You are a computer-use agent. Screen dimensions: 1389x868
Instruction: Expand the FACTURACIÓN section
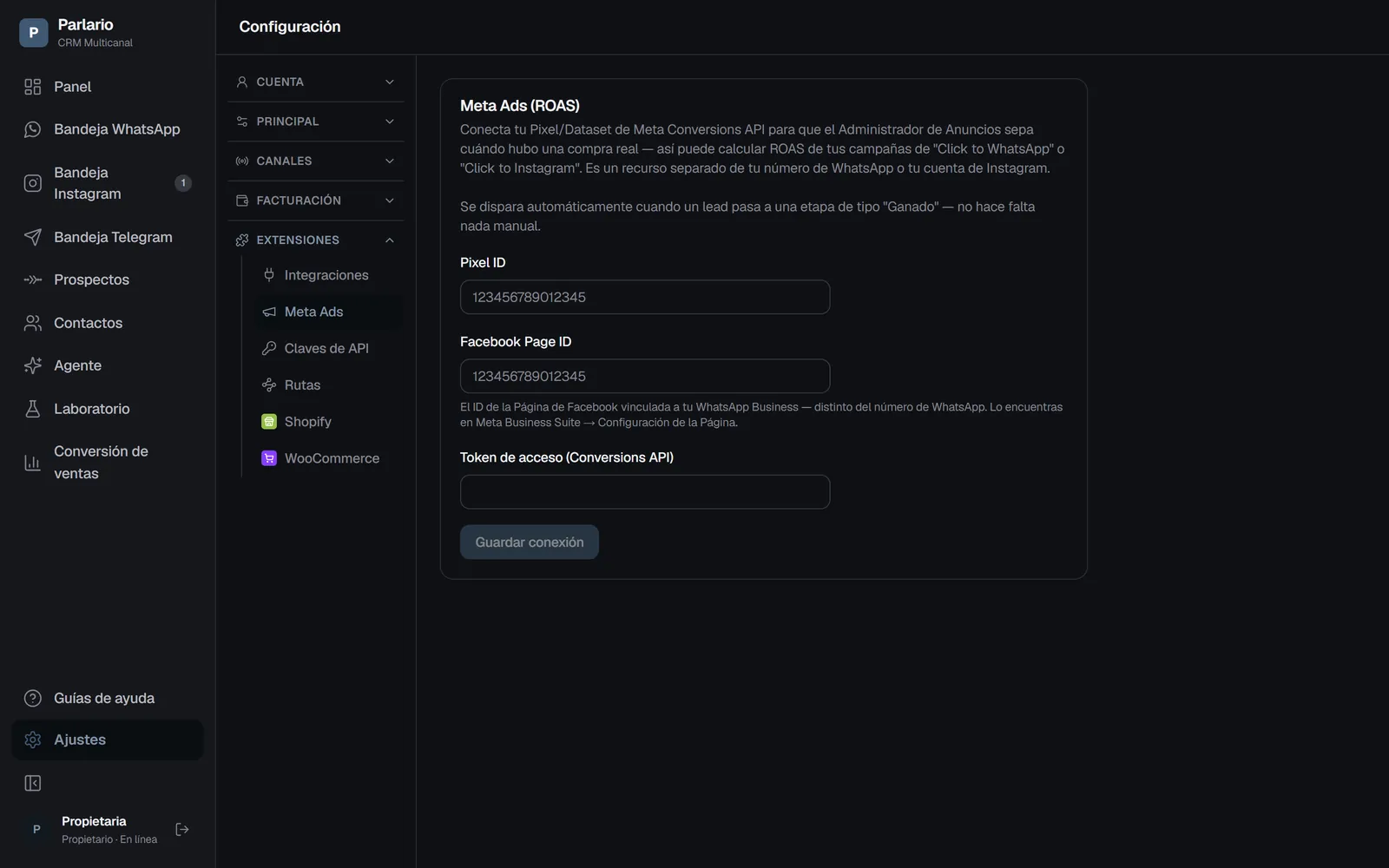point(315,201)
